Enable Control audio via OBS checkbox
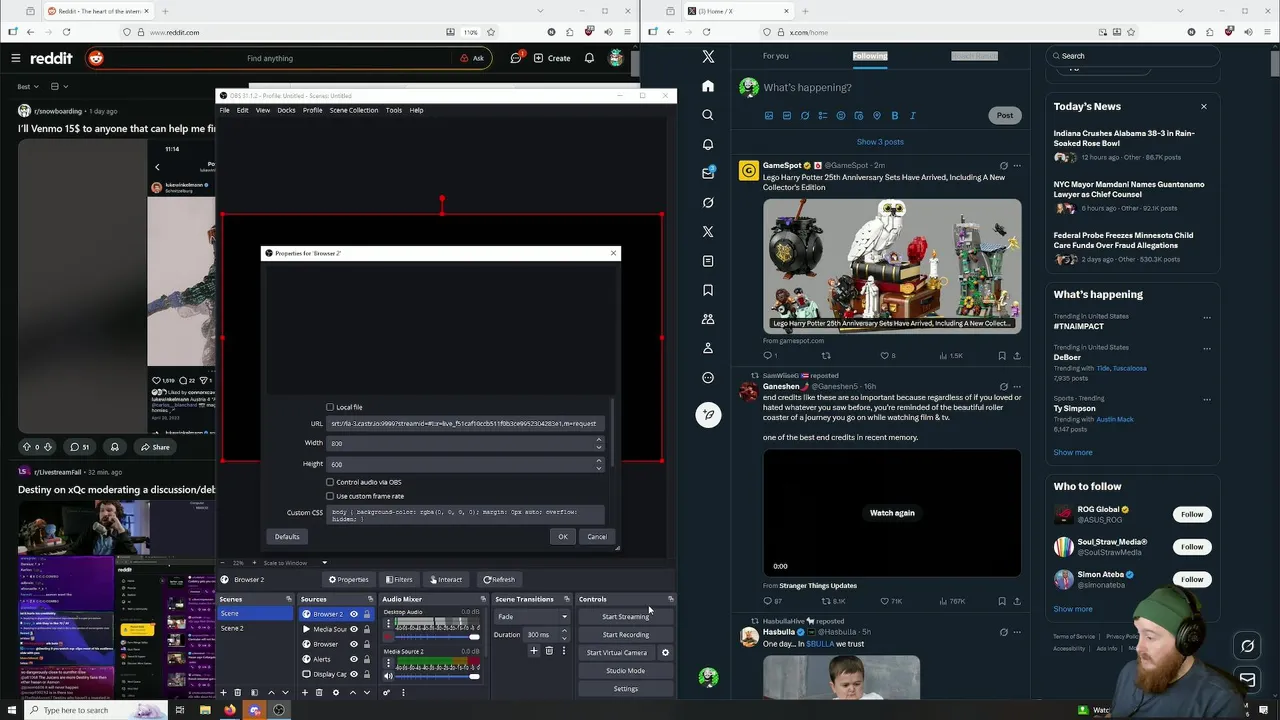This screenshot has height=720, width=1280. [x=330, y=482]
